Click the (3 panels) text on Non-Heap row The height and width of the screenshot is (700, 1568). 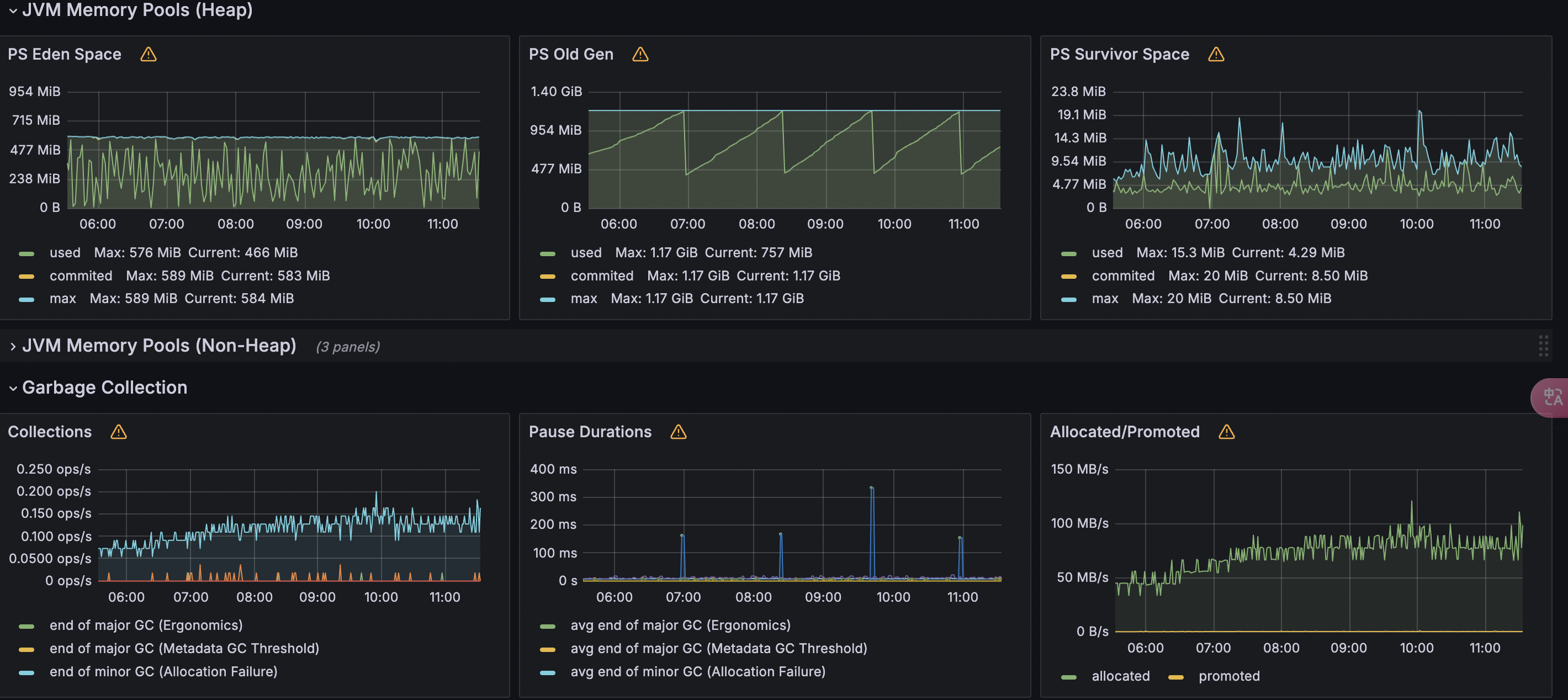pyautogui.click(x=348, y=347)
